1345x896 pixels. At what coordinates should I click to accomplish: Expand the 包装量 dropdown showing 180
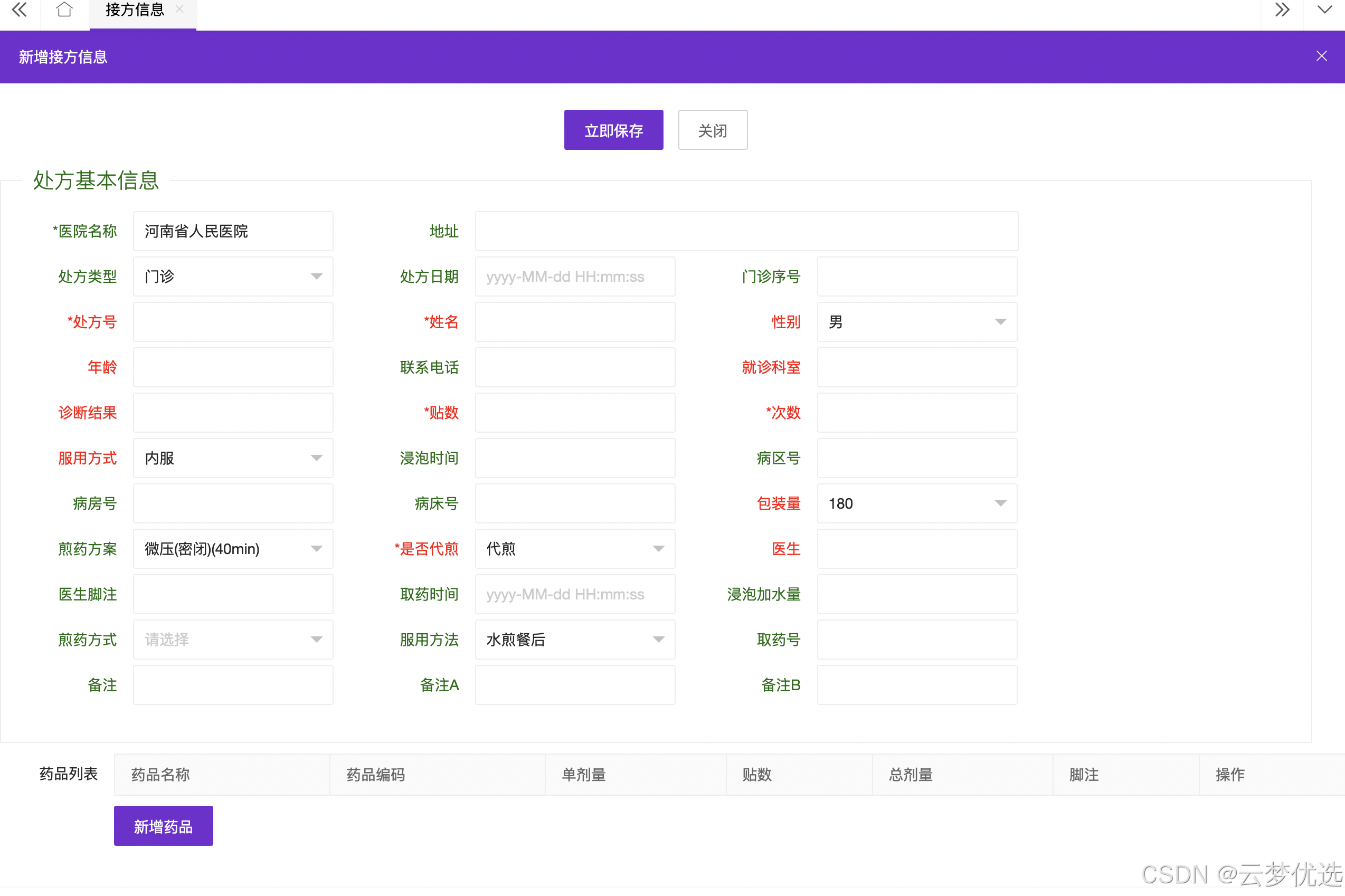coord(916,503)
